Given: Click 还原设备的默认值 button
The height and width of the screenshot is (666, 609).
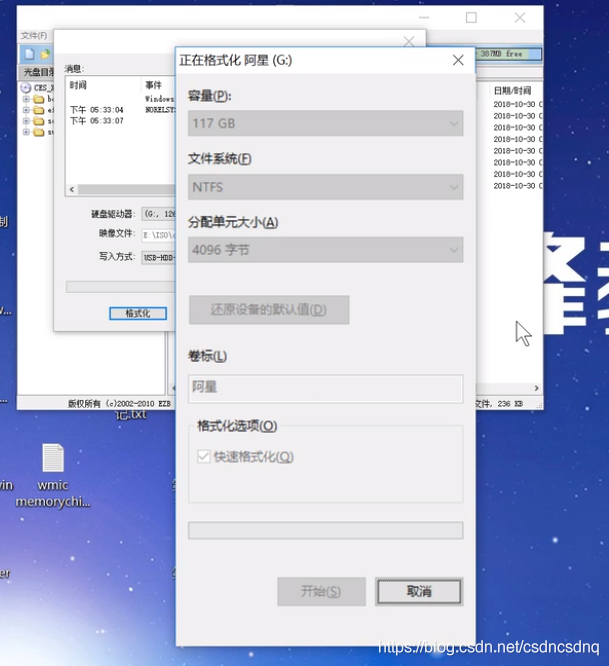Looking at the screenshot, I should point(269,310).
